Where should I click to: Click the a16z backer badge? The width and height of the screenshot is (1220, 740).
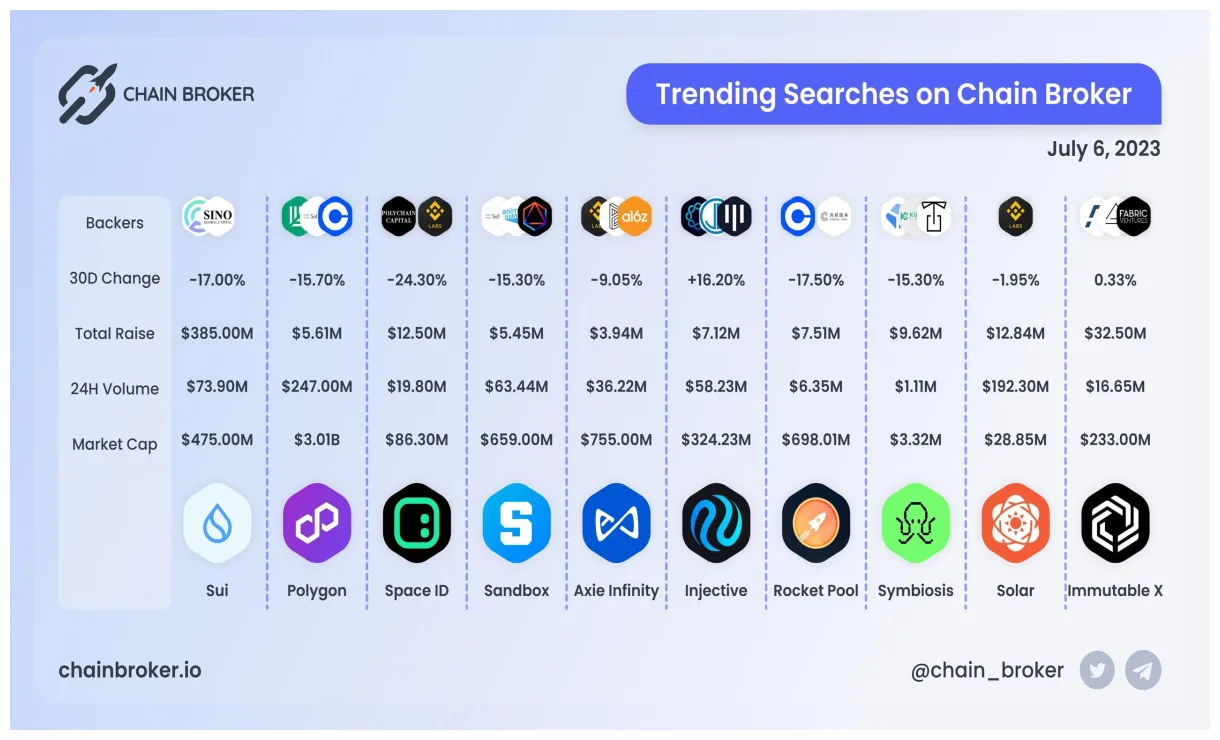pyautogui.click(x=634, y=216)
